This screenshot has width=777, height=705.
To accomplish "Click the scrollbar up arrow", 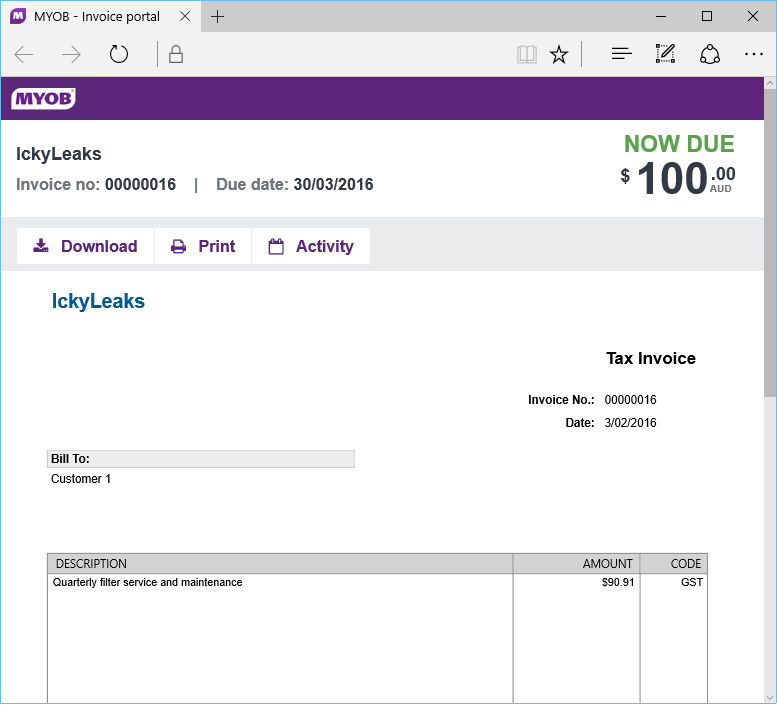I will [x=769, y=84].
